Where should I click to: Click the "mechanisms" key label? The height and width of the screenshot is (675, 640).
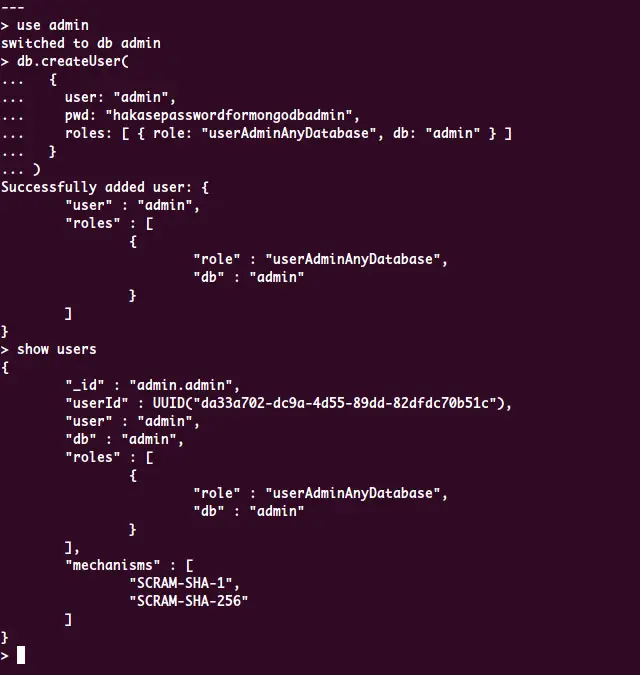pyautogui.click(x=112, y=565)
